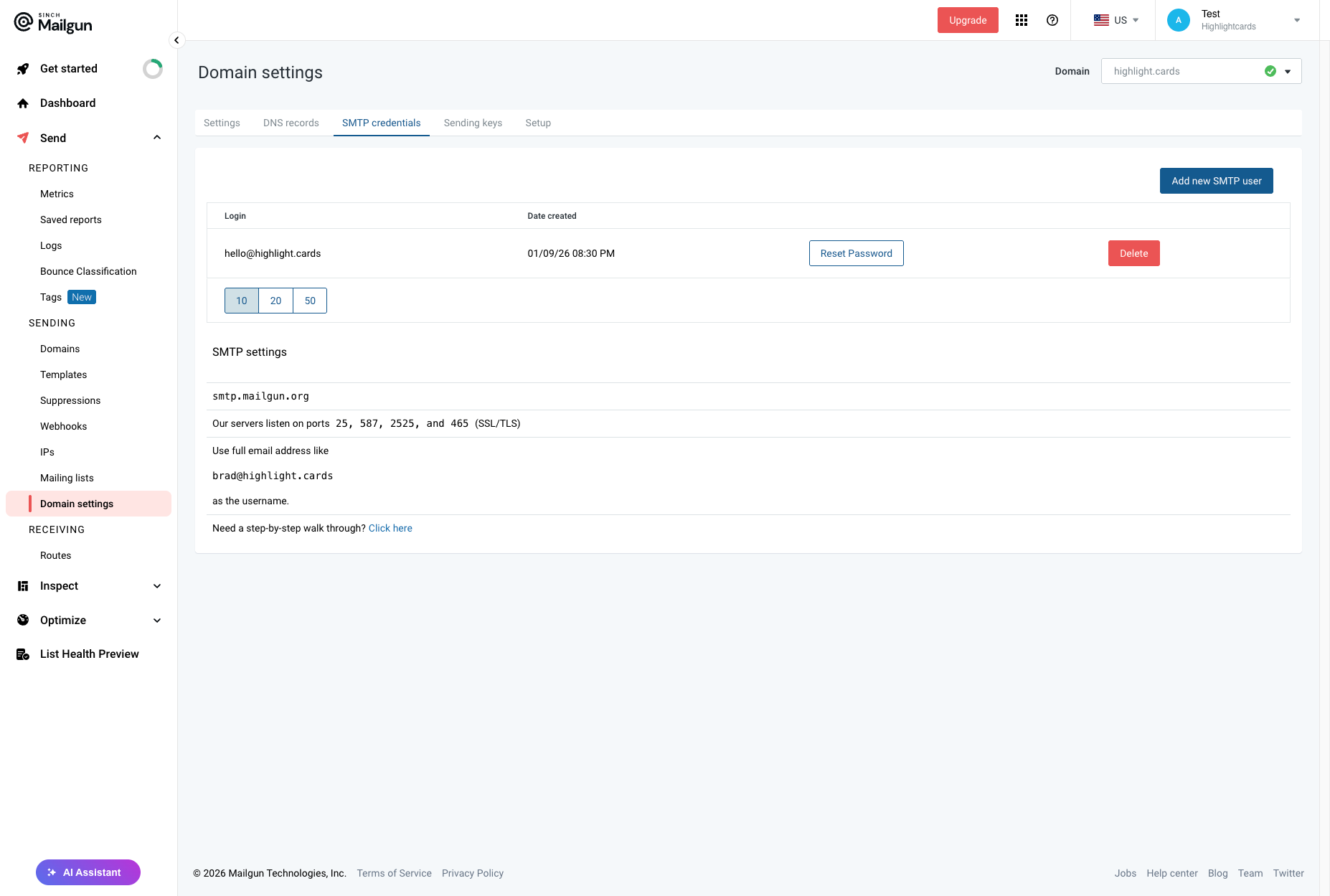Click the Add new SMTP user button
The width and height of the screenshot is (1330, 896).
pyautogui.click(x=1216, y=181)
